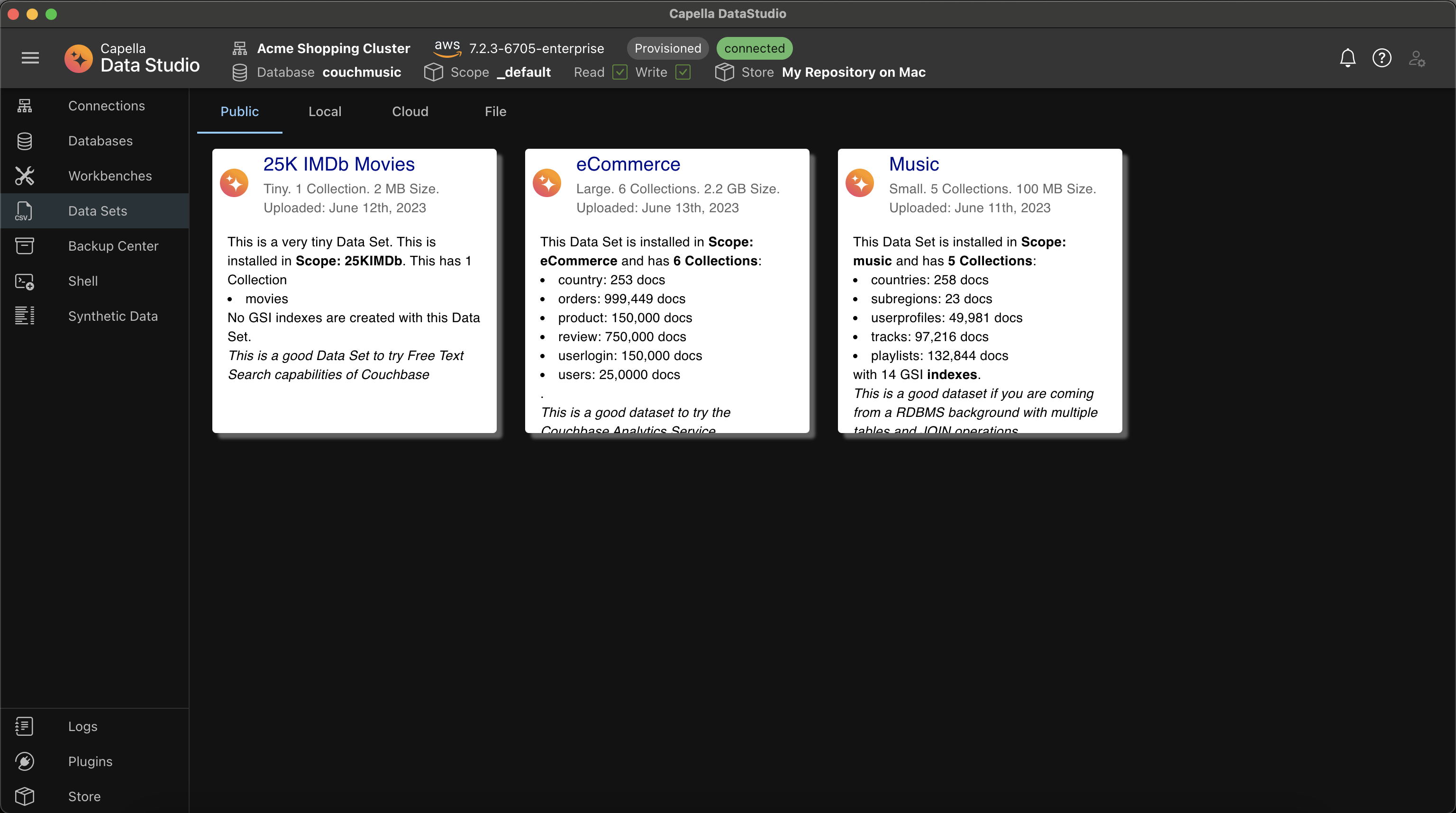The width and height of the screenshot is (1456, 813).
Task: Click the 7.2.3-6705-enterprise version text
Action: coord(537,49)
